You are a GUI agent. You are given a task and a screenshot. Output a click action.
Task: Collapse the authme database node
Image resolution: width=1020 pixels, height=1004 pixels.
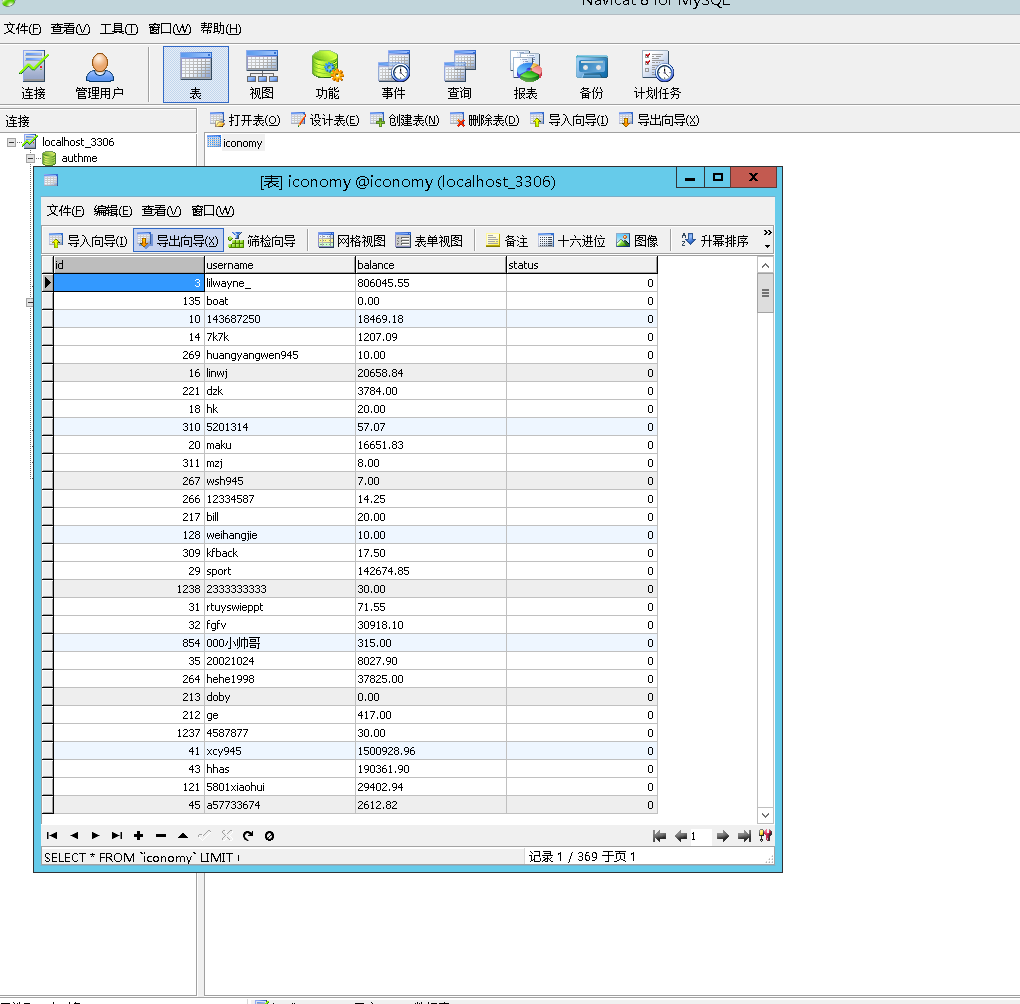coord(30,158)
